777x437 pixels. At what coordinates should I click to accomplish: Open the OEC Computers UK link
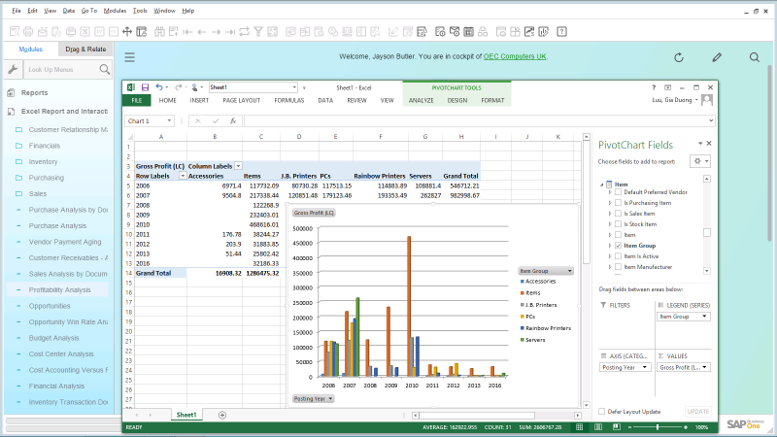tap(515, 57)
